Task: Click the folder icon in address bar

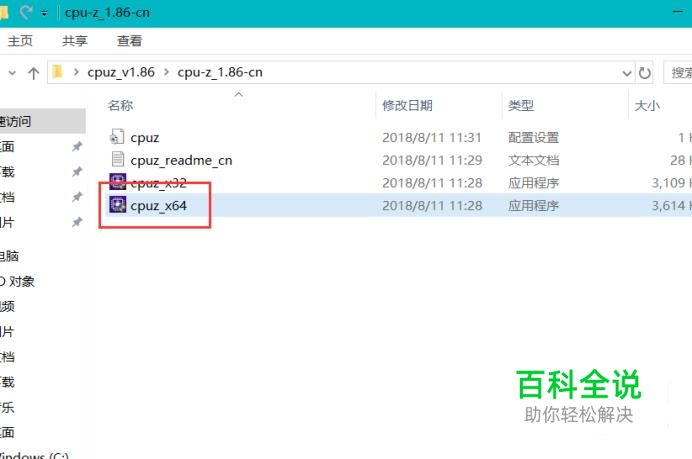Action: click(57, 72)
